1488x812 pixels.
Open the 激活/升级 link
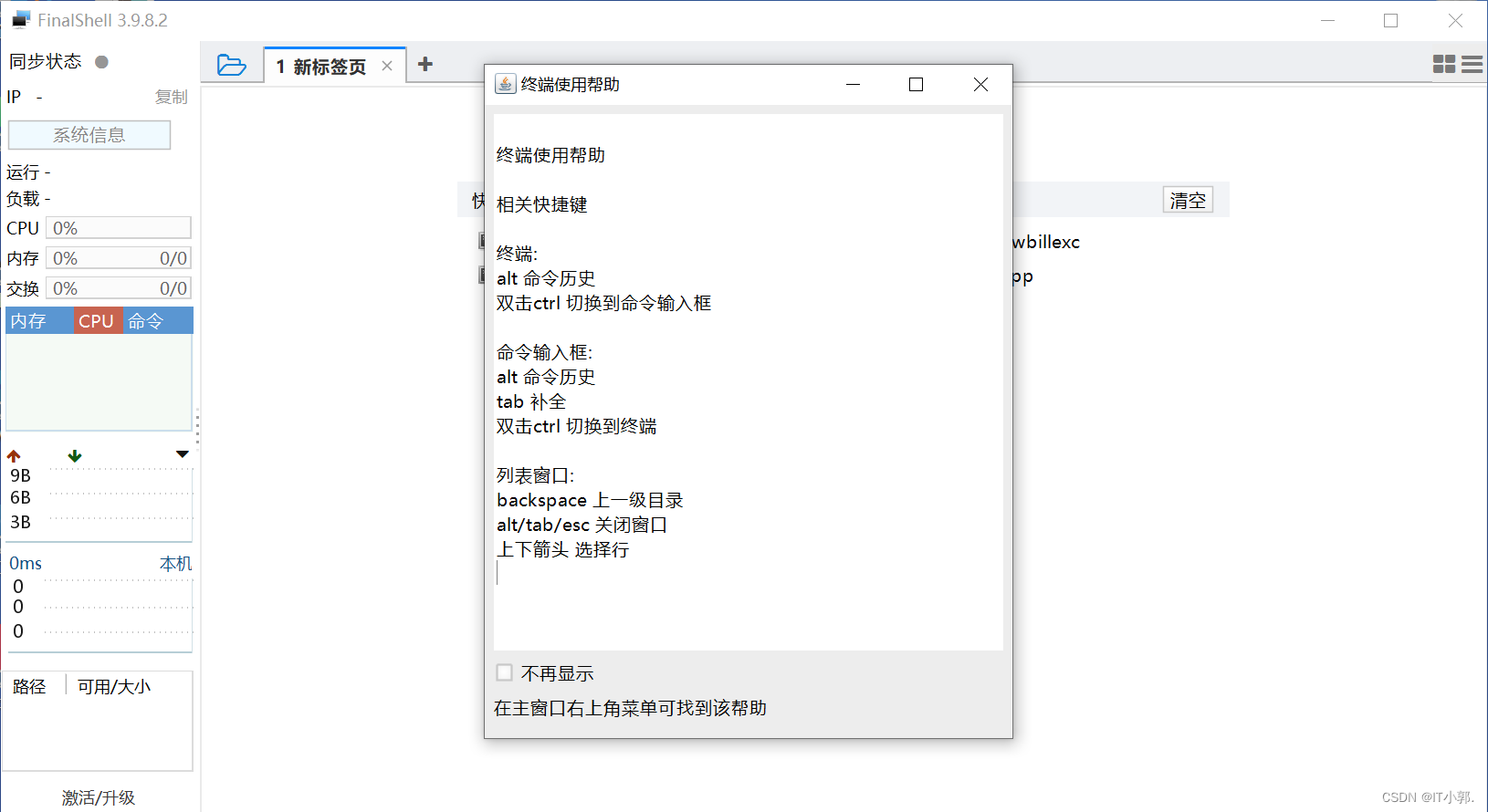[x=99, y=797]
